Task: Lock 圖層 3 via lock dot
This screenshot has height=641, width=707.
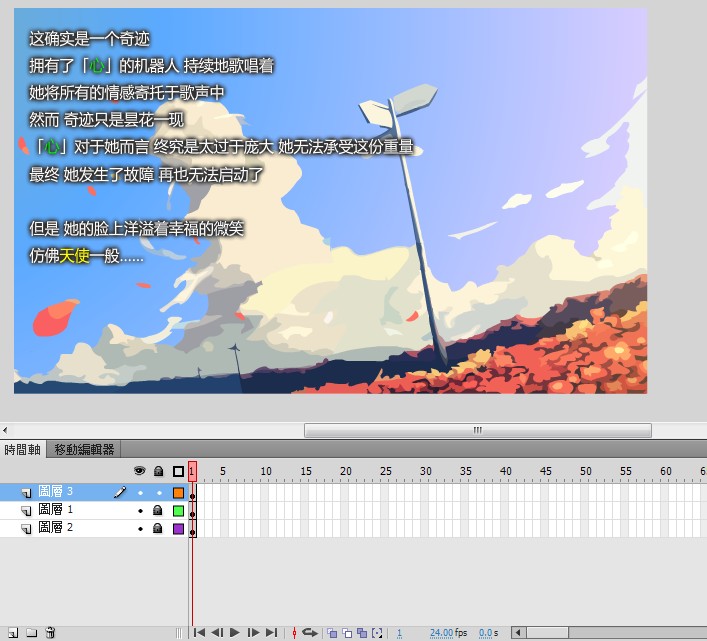Action: pos(159,493)
